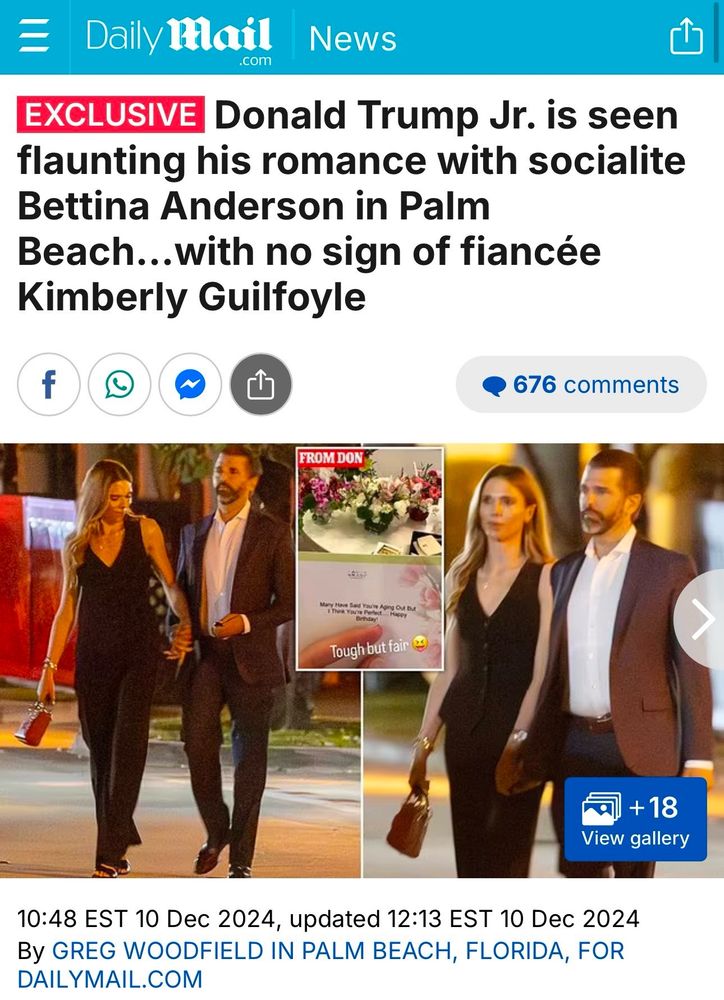Tap the DAILYMAIL.COM byline link
This screenshot has height=1000, width=724.
tap(110, 979)
